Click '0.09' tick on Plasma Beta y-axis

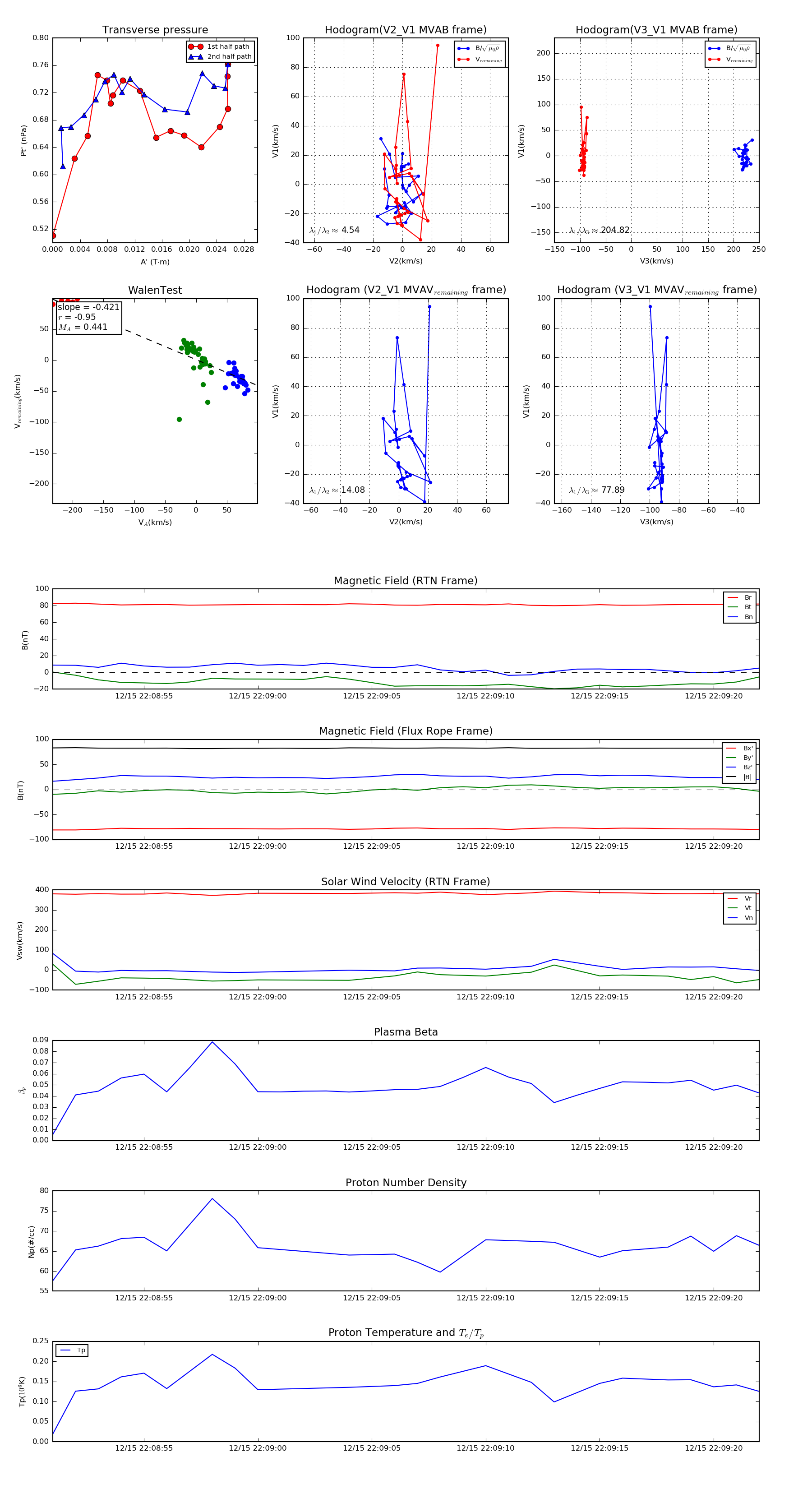pyautogui.click(x=41, y=1040)
